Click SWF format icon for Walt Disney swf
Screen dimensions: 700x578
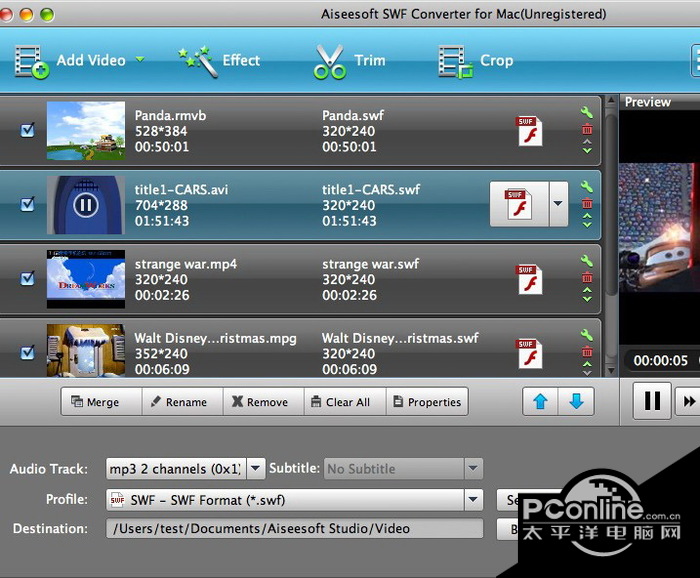[x=529, y=353]
